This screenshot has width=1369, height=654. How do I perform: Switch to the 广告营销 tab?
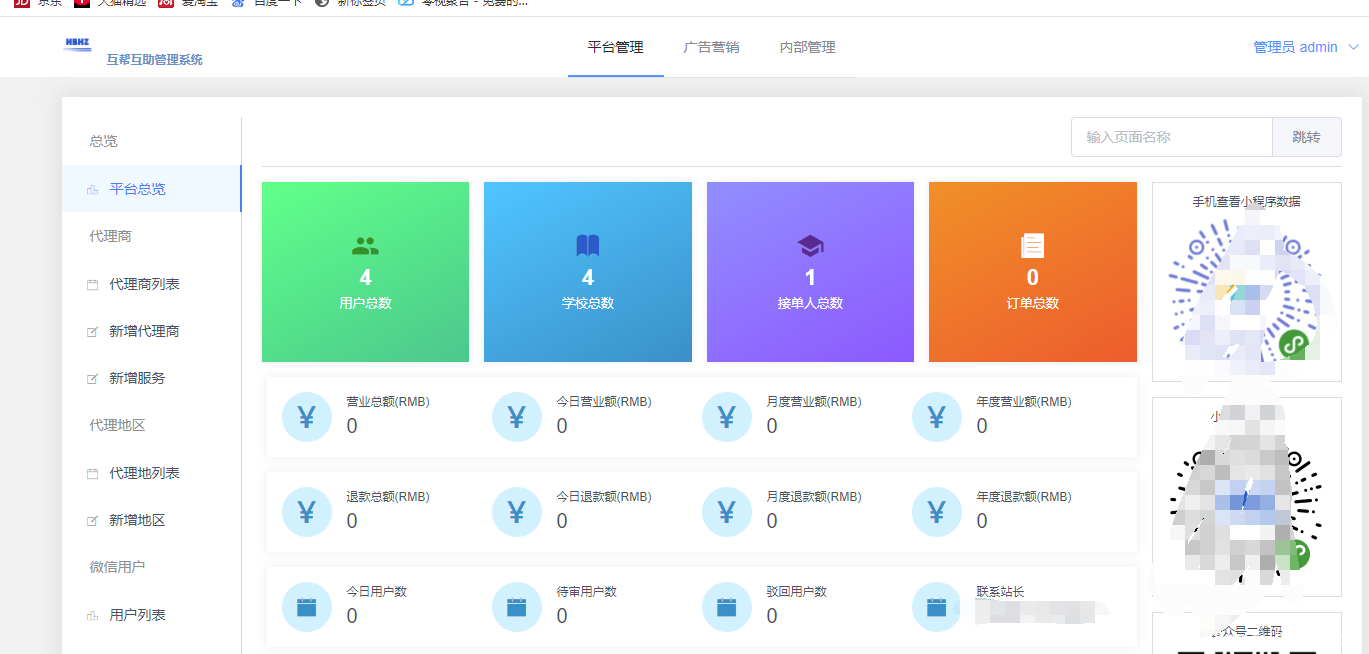pos(711,47)
